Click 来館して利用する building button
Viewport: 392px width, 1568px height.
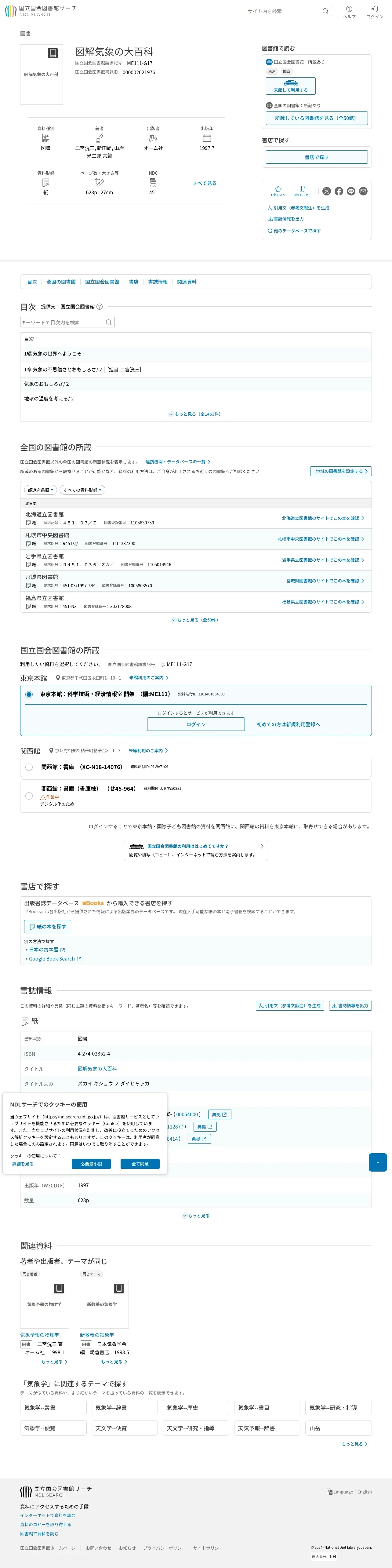(x=290, y=86)
